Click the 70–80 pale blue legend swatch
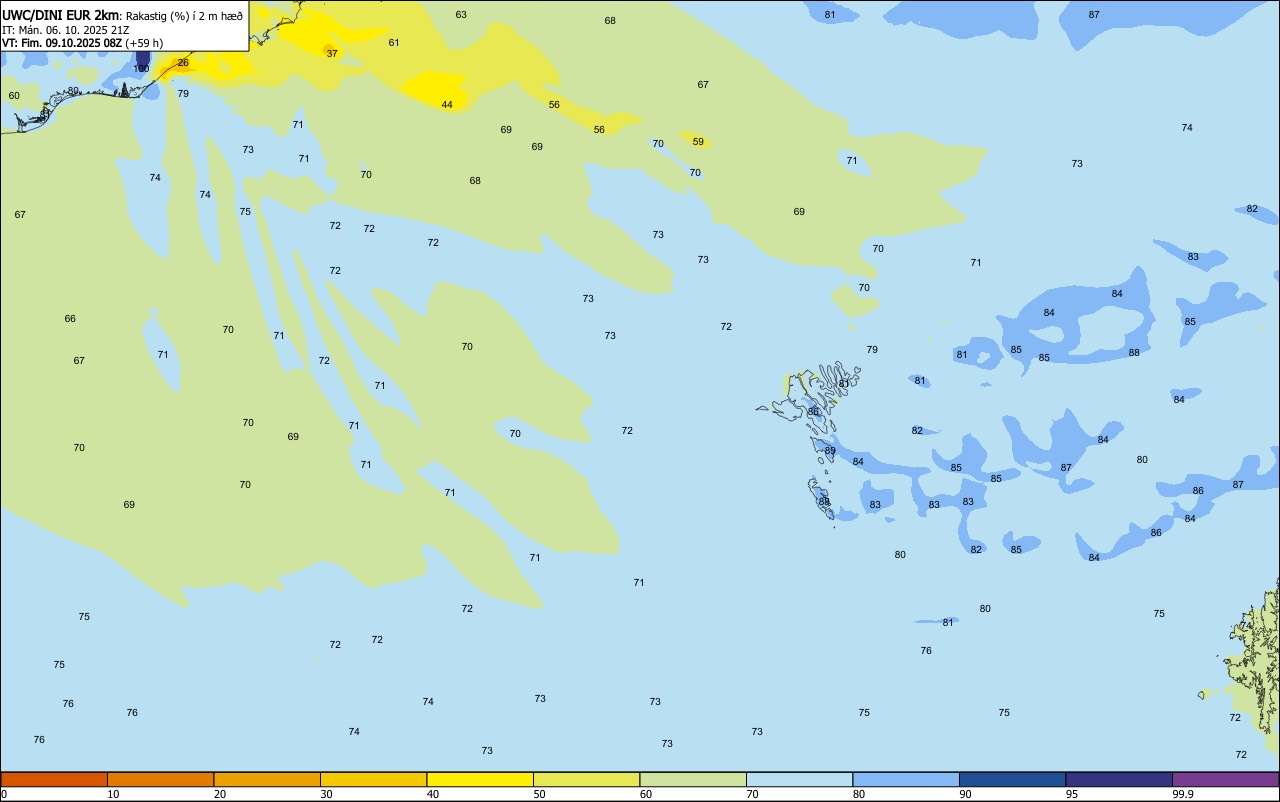This screenshot has width=1280, height=802. [x=800, y=779]
